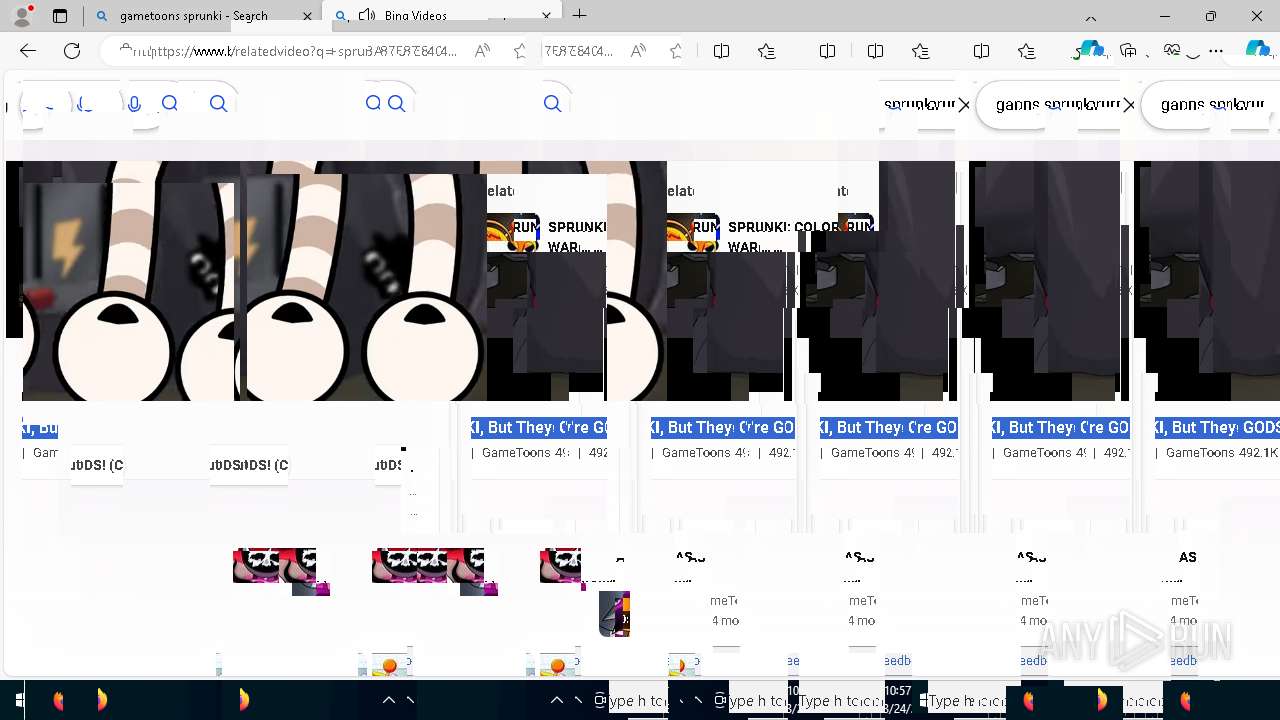The width and height of the screenshot is (1280, 720).
Task: Minimize the Edge browser window
Action: coord(1165,16)
